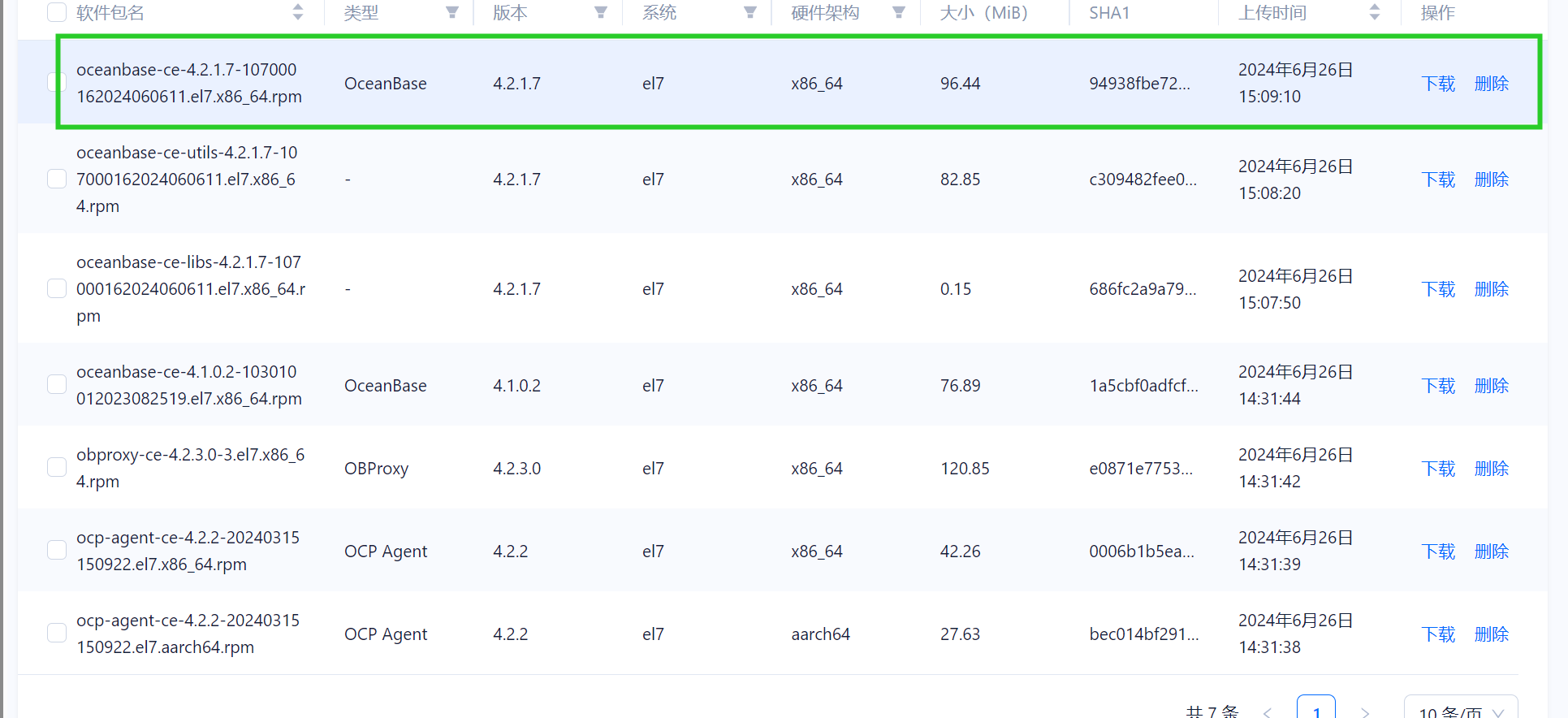This screenshot has height=718, width=1568.
Task: Open the 类型 column filter icon
Action: pyautogui.click(x=452, y=12)
